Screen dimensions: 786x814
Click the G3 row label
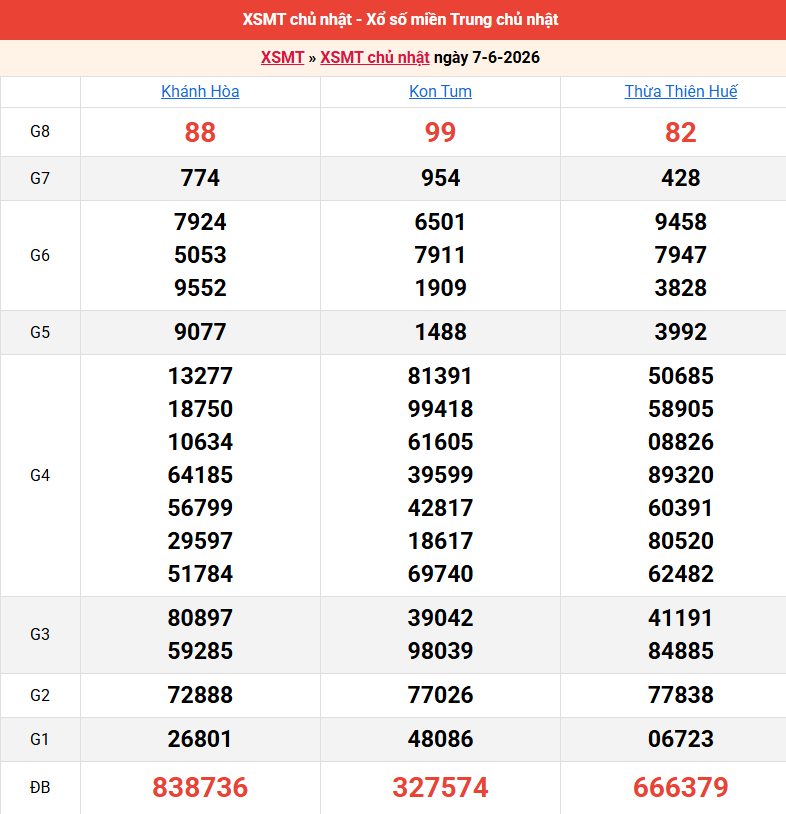pyautogui.click(x=40, y=634)
